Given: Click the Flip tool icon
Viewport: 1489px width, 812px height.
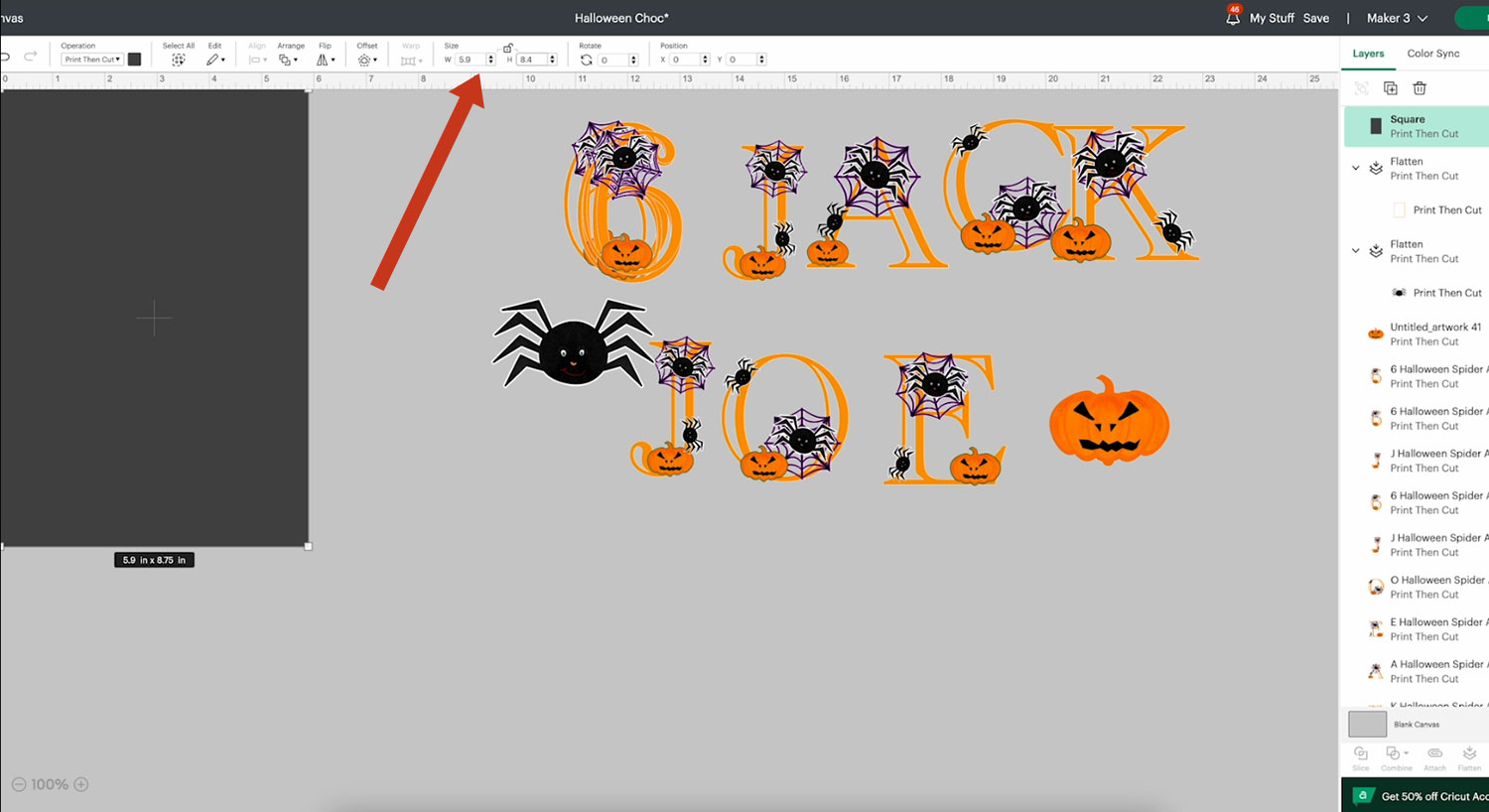Looking at the screenshot, I should pyautogui.click(x=325, y=60).
